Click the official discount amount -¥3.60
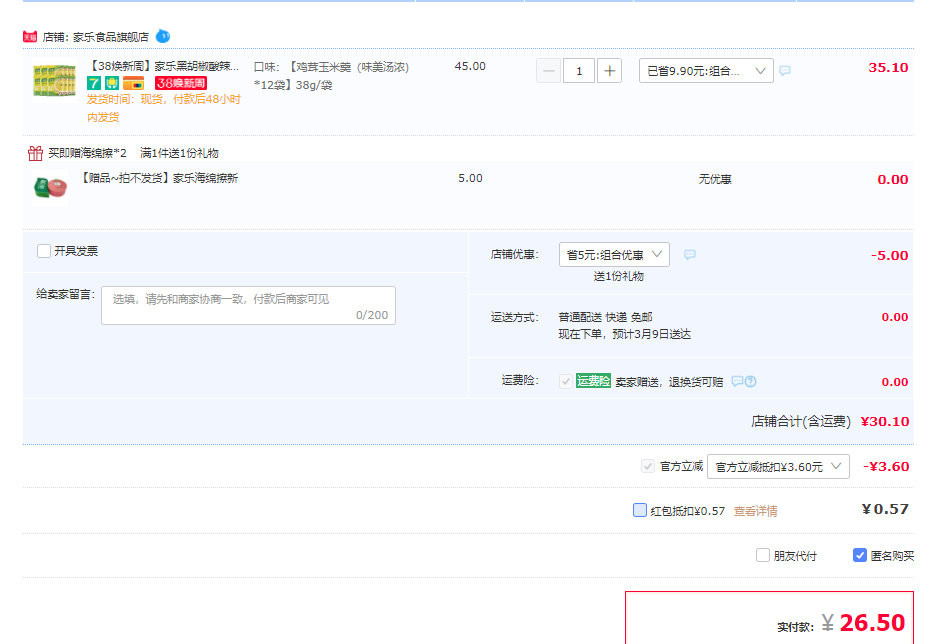930x644 pixels. pyautogui.click(x=886, y=467)
